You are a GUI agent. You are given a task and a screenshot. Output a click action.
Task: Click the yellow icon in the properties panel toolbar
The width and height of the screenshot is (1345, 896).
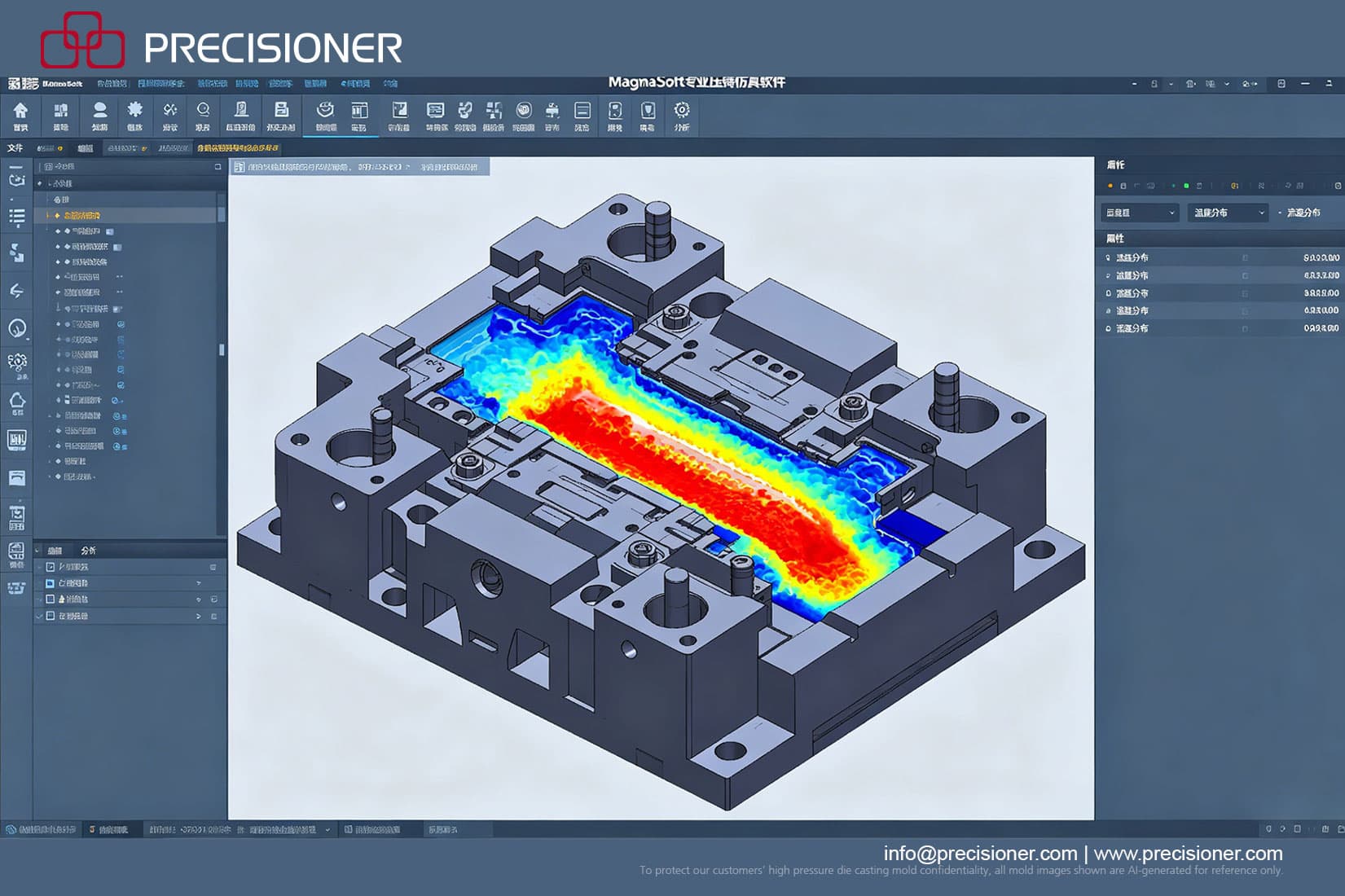1235,186
